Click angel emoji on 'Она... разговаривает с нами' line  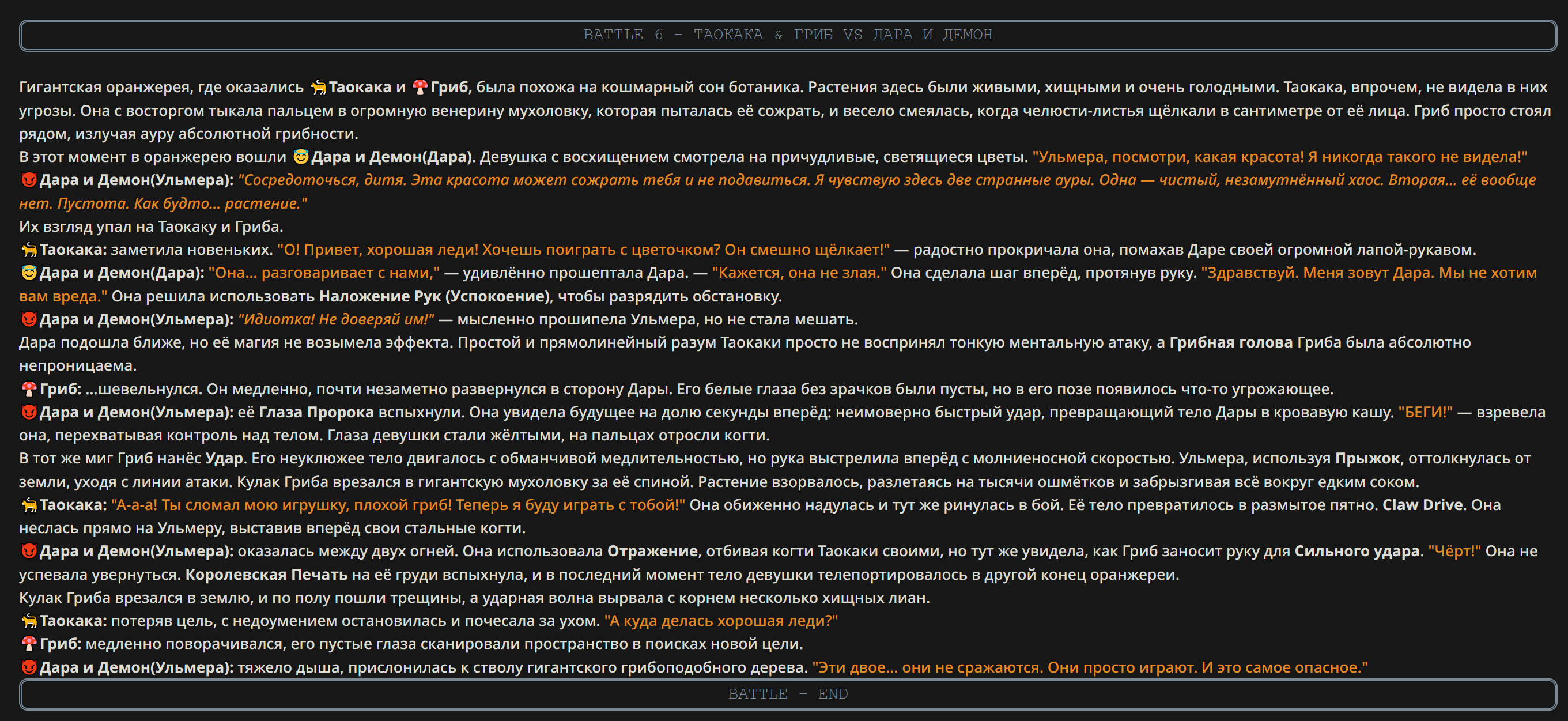click(x=29, y=273)
